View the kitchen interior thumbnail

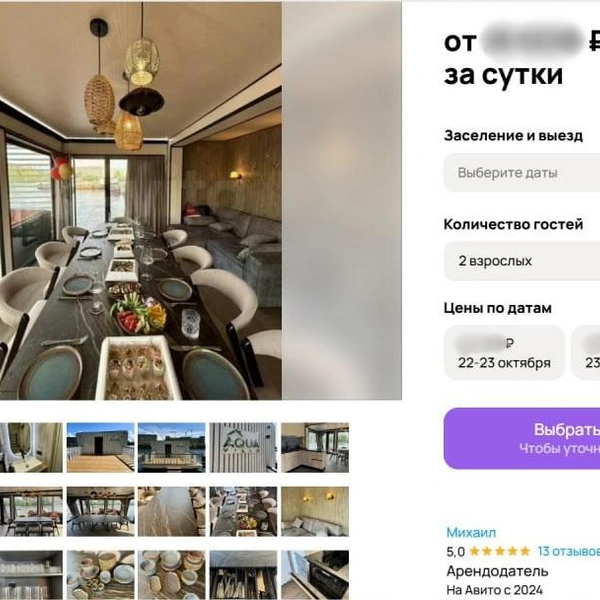coord(315,447)
